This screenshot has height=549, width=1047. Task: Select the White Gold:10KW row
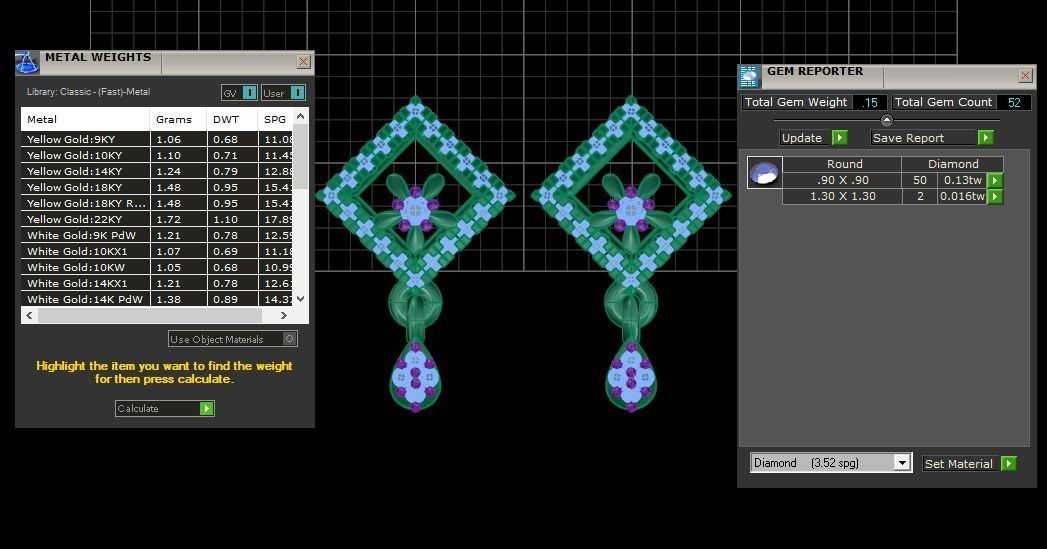158,267
